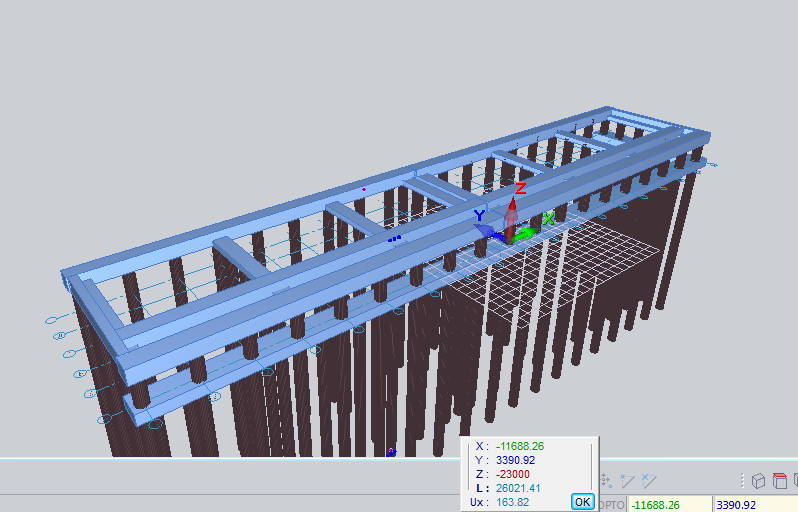798x512 pixels.
Task: Toggle the OPTO mode in the status bar
Action: pos(611,505)
